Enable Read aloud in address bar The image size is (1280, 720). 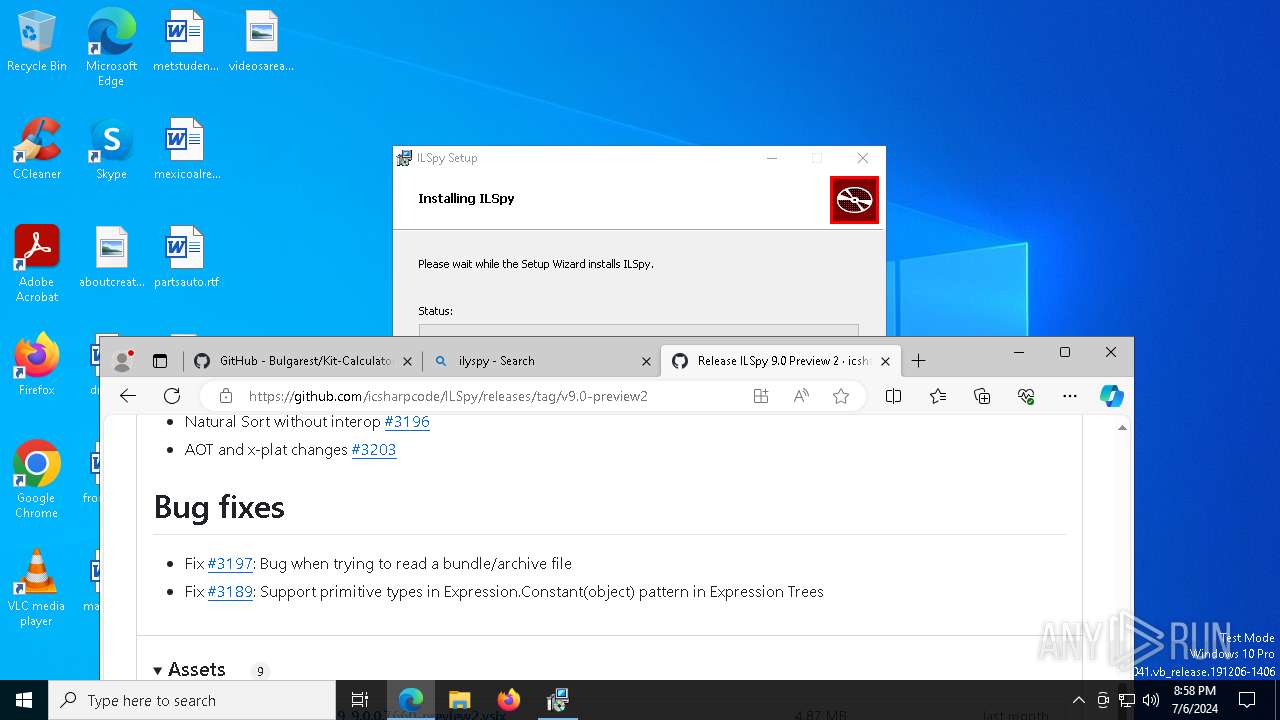[801, 396]
